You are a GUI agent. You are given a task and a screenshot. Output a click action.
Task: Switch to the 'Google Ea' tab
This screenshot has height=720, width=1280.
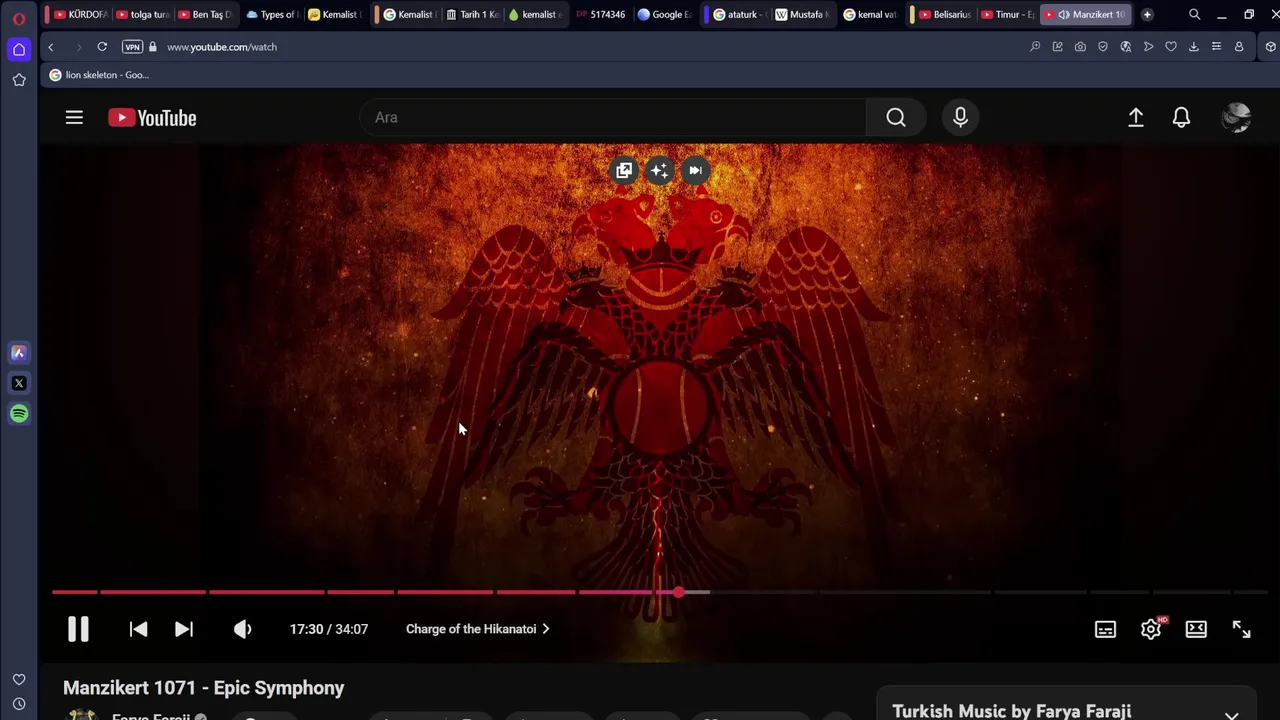[664, 15]
